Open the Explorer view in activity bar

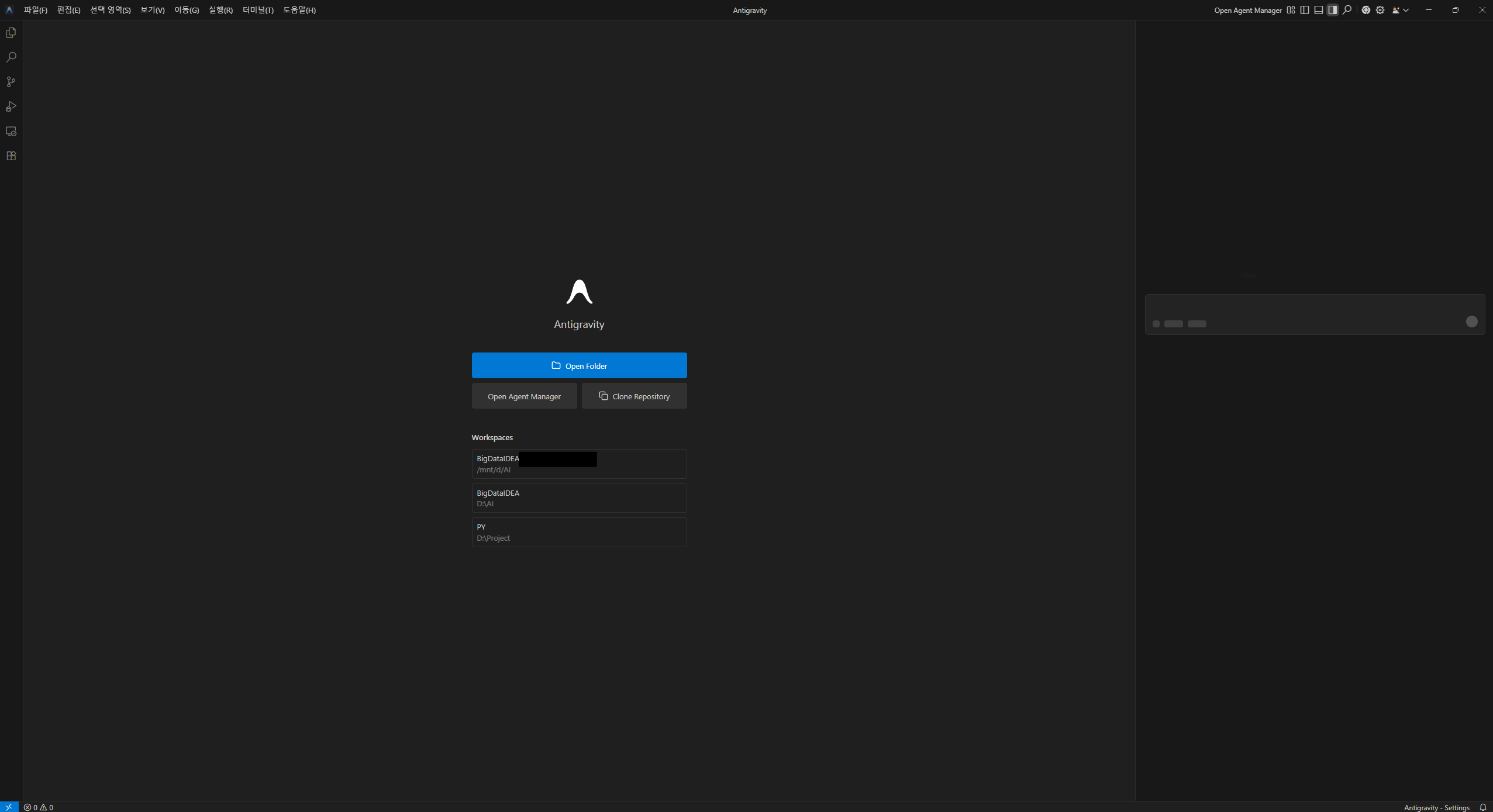pos(11,33)
